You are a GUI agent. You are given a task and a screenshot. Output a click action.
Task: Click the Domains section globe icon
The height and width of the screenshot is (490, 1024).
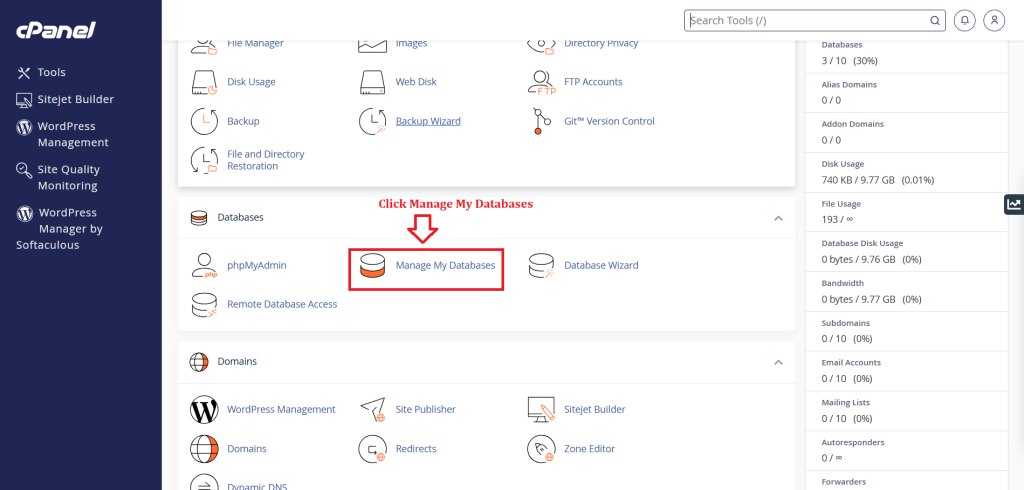coord(199,362)
